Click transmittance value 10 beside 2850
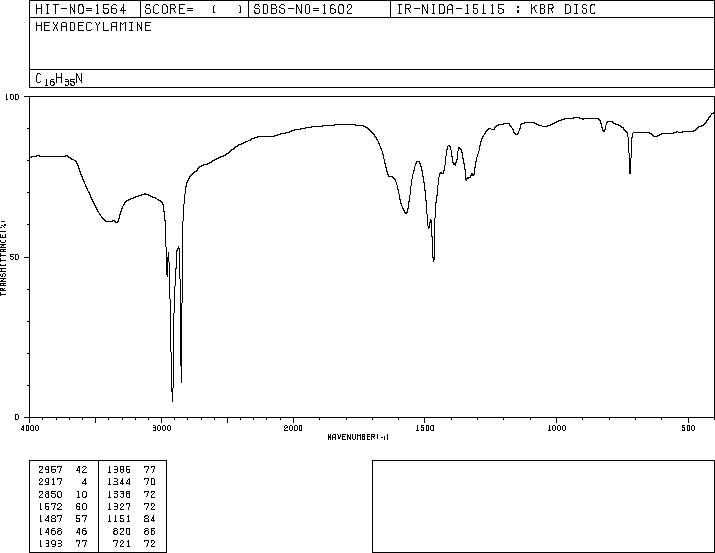The image size is (715, 553). pyautogui.click(x=81, y=494)
